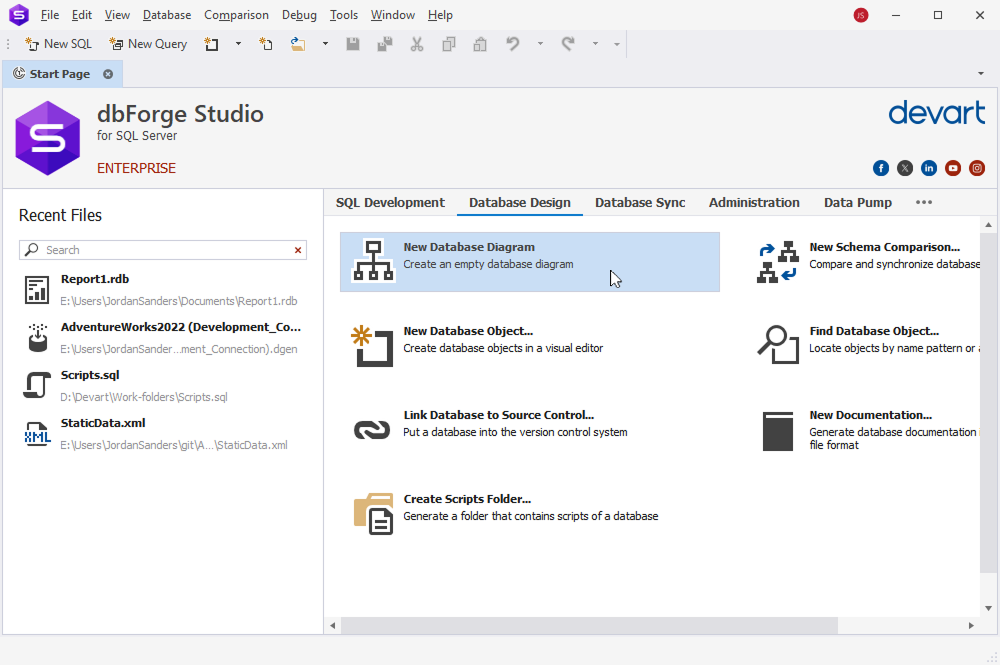Viewport: 1000px width, 665px height.
Task: Click the New Database Object icon
Action: tap(373, 343)
